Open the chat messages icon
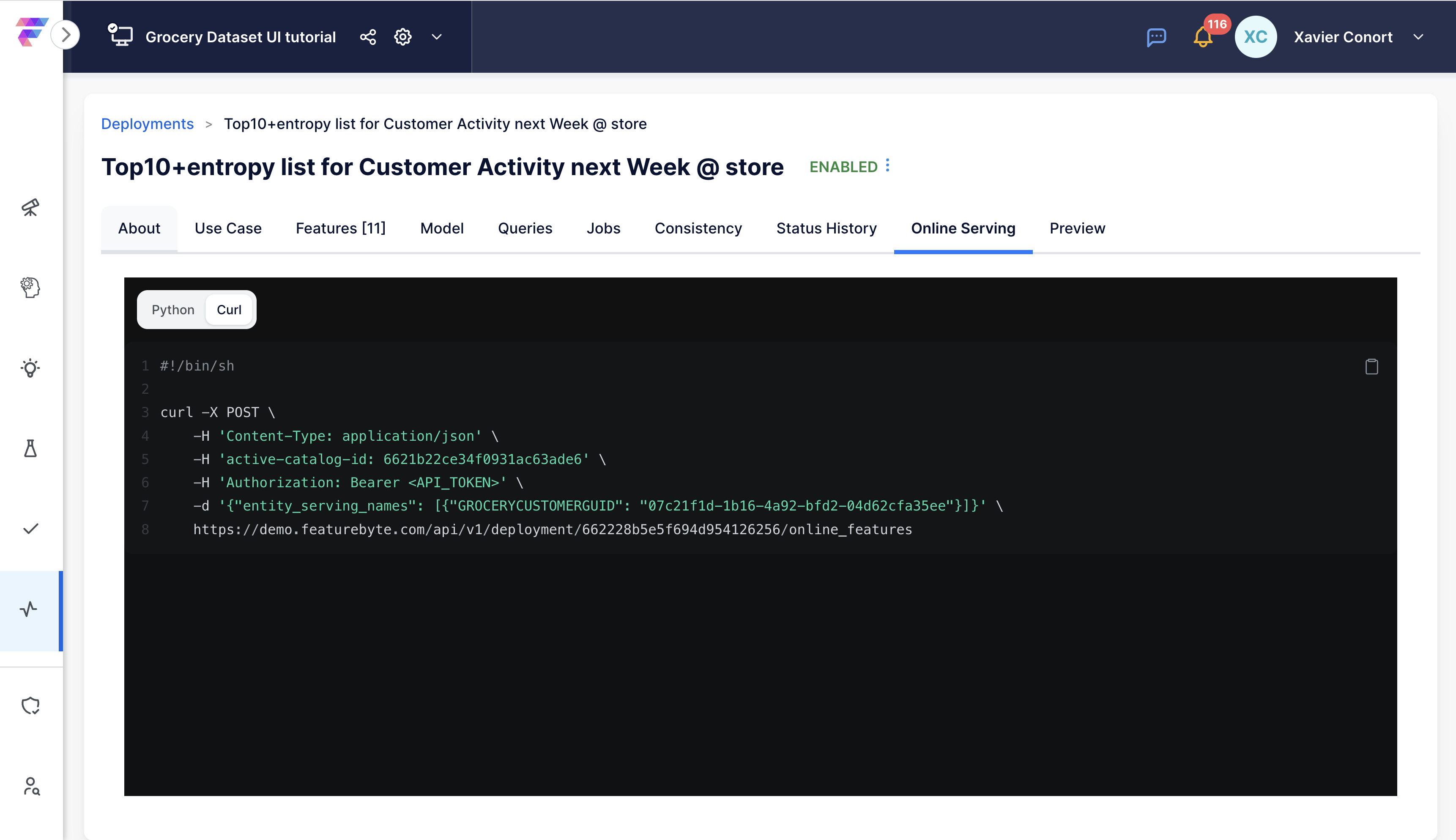This screenshot has width=1456, height=840. click(1156, 38)
